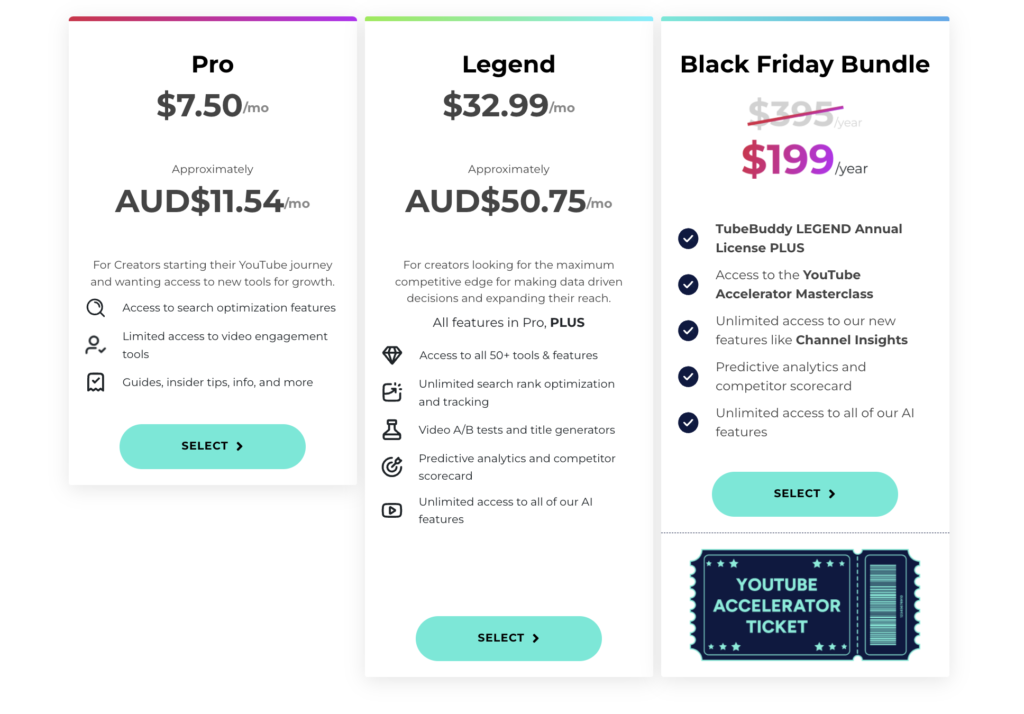1024x714 pixels.
Task: Select the video engagement tools person icon
Action: pos(95,345)
